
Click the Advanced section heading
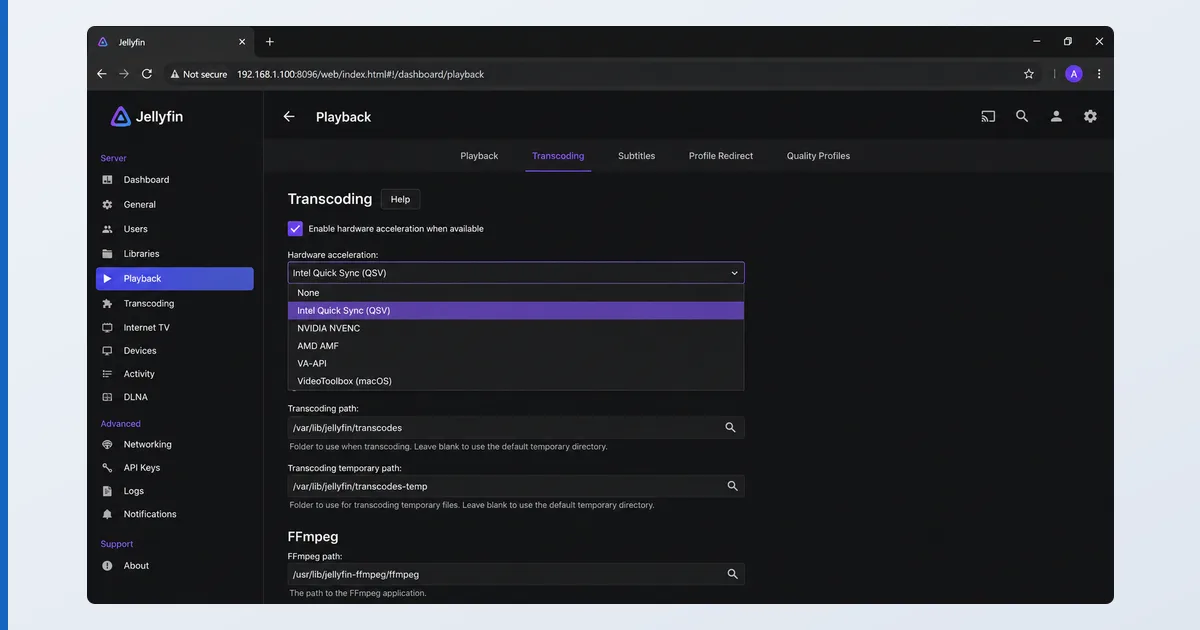pyautogui.click(x=121, y=424)
